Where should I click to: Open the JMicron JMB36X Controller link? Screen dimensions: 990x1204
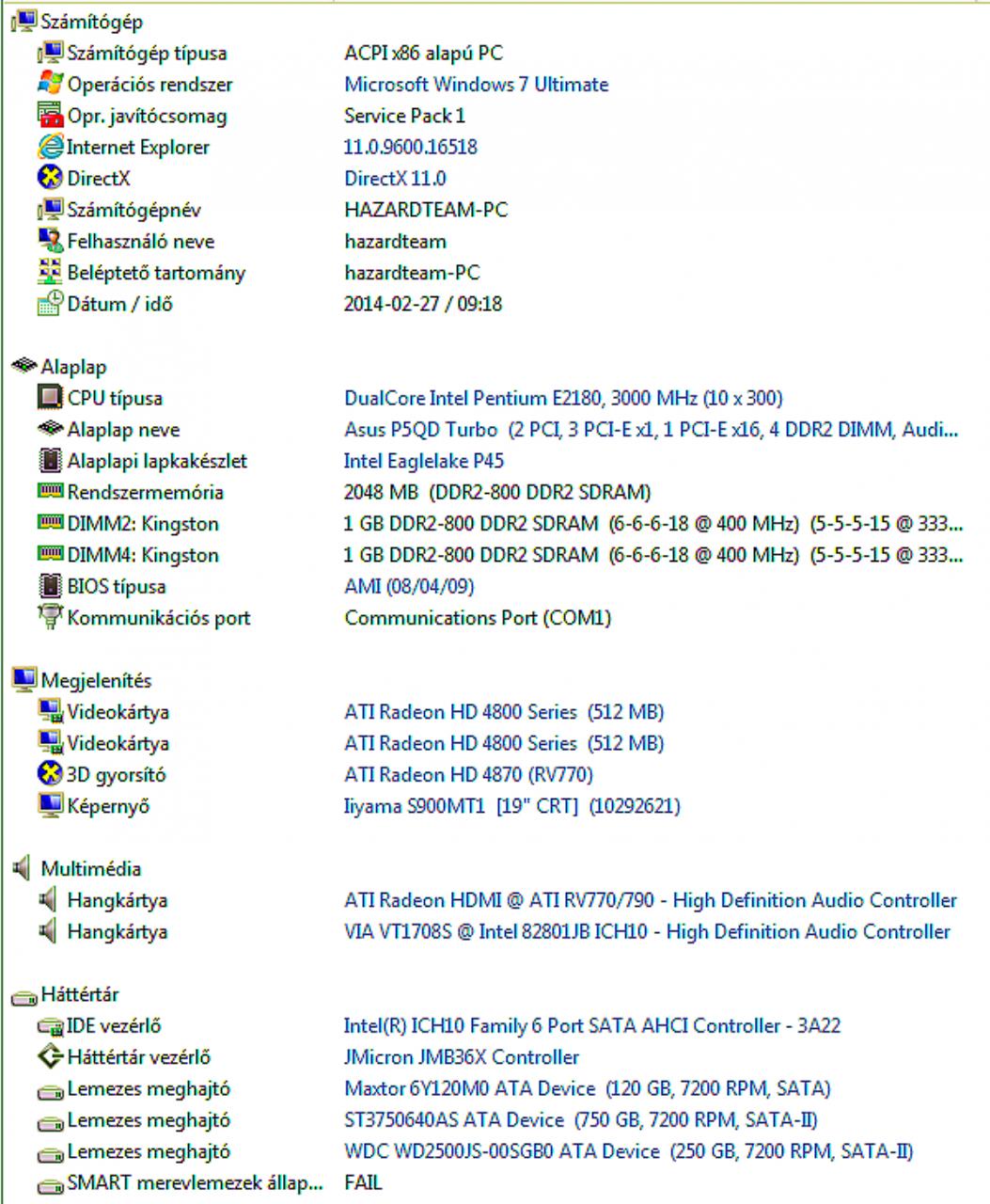[x=462, y=1057]
